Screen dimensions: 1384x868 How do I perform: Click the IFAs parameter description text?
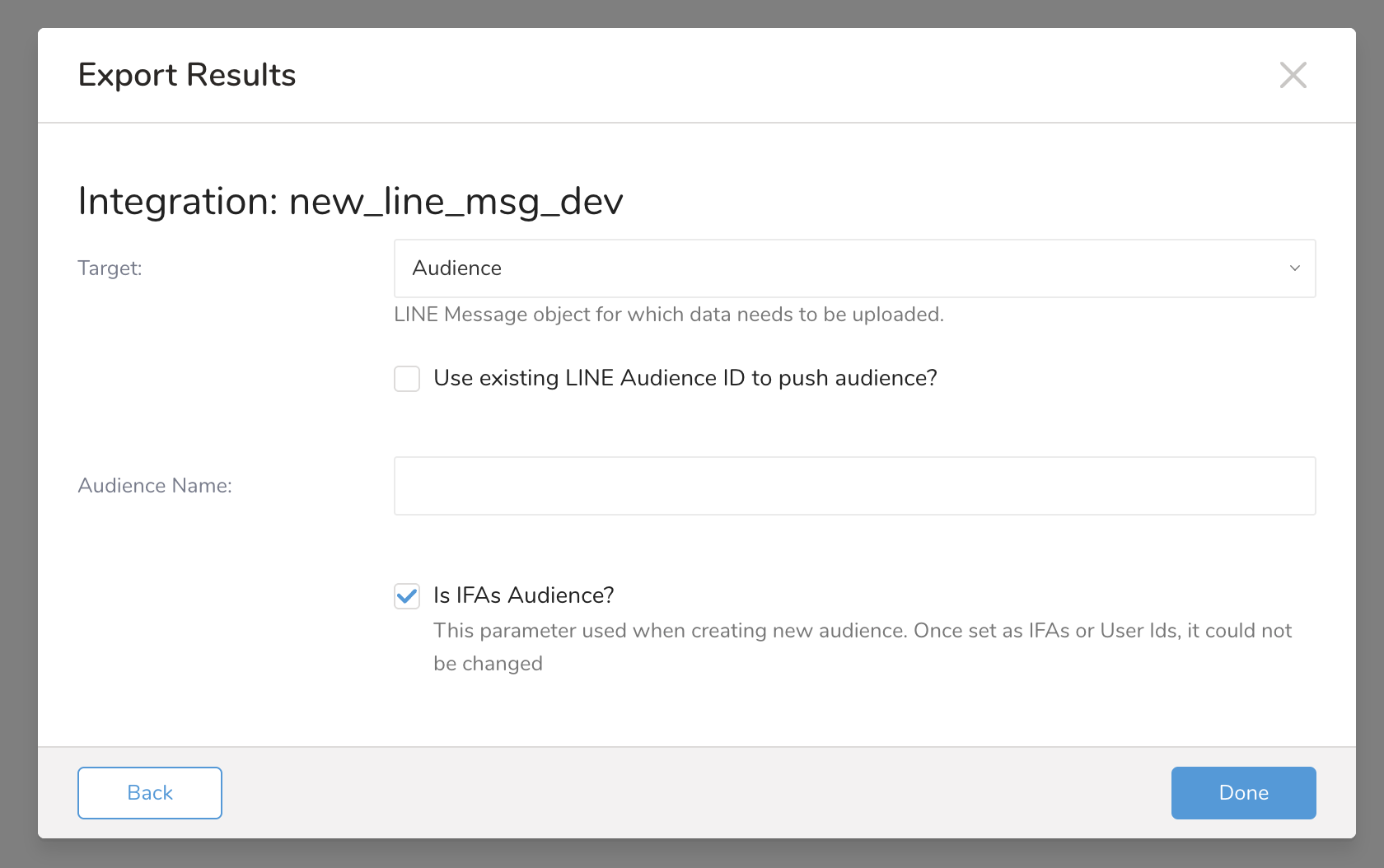pyautogui.click(x=862, y=631)
